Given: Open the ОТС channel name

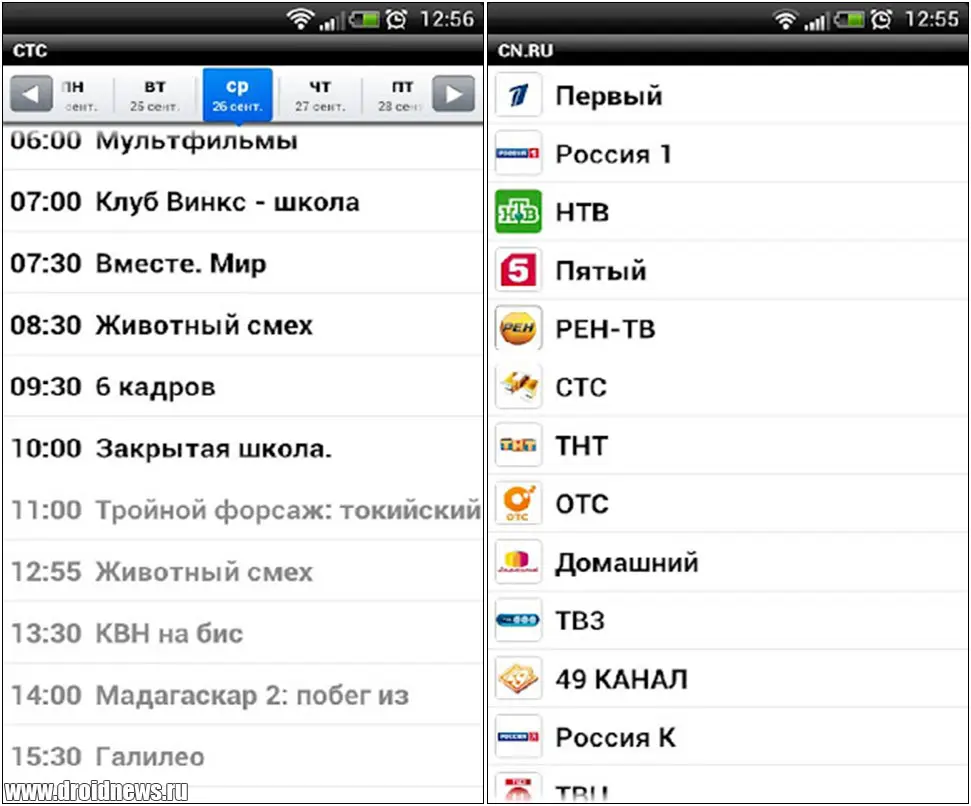Looking at the screenshot, I should pos(582,504).
